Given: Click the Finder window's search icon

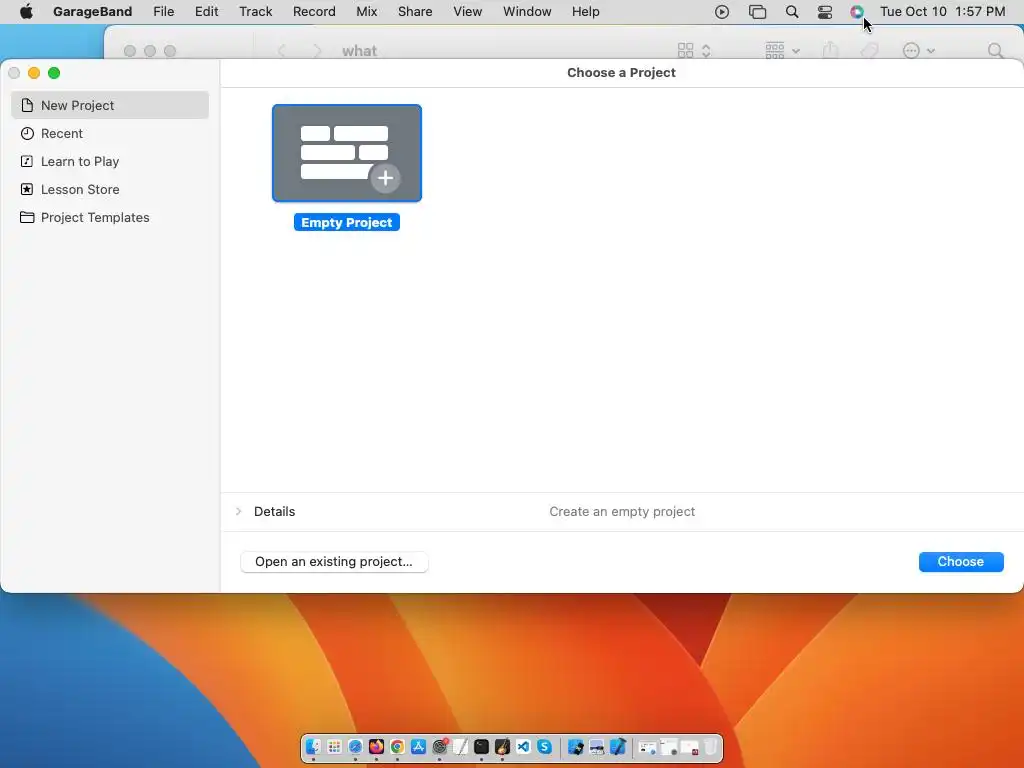Looking at the screenshot, I should 995,51.
